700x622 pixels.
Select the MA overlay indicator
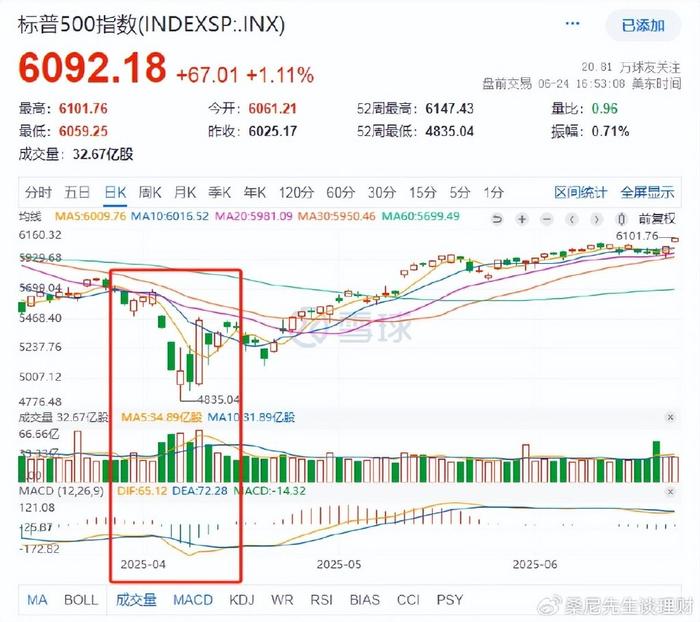[x=37, y=600]
